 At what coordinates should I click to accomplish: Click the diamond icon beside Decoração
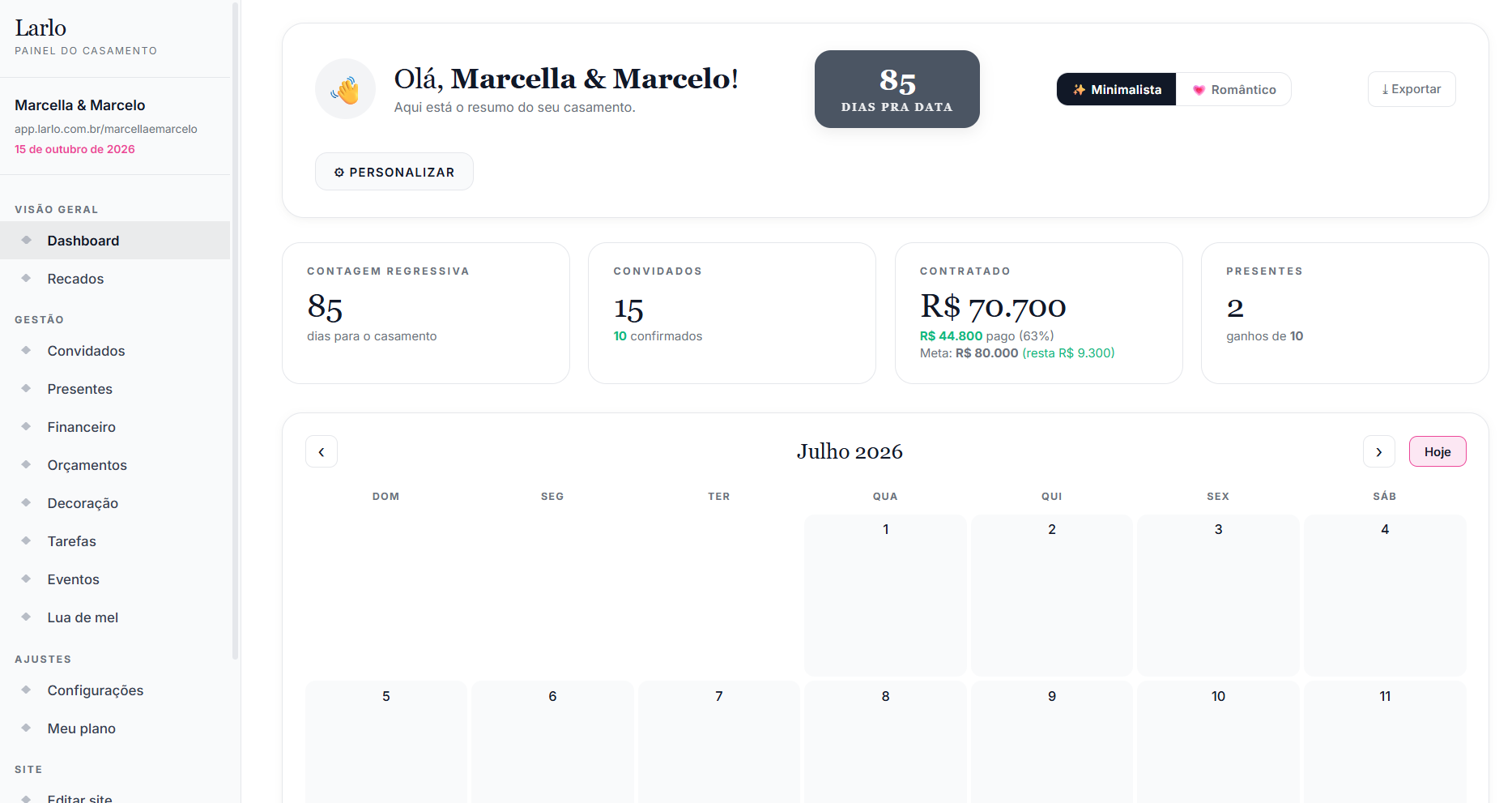point(27,502)
